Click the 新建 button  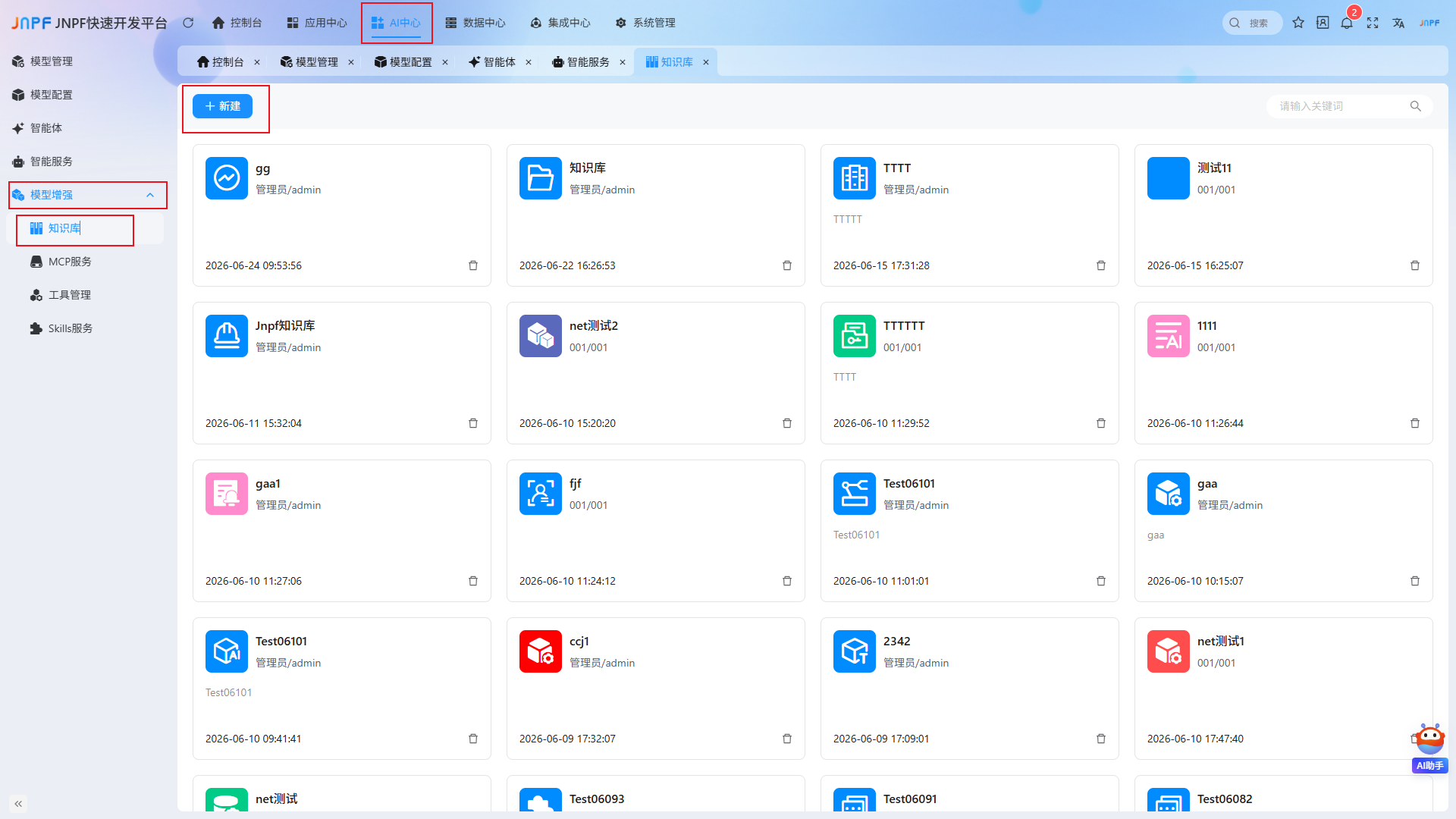click(x=223, y=106)
